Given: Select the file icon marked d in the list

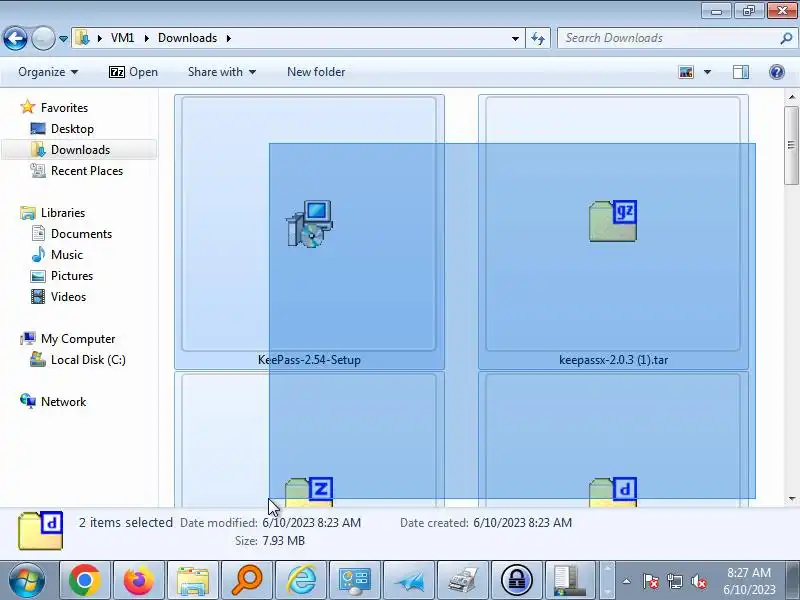Looking at the screenshot, I should click(x=613, y=492).
